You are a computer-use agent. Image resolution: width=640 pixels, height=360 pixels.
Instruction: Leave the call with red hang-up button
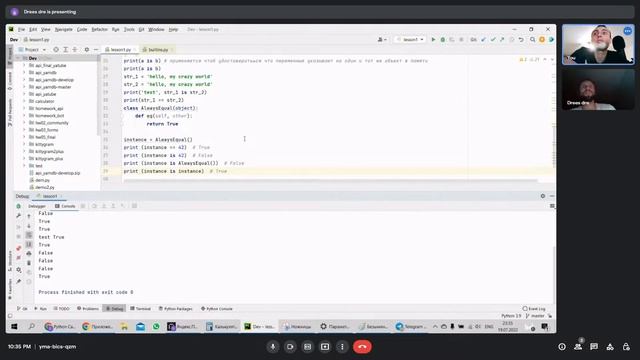(x=362, y=347)
